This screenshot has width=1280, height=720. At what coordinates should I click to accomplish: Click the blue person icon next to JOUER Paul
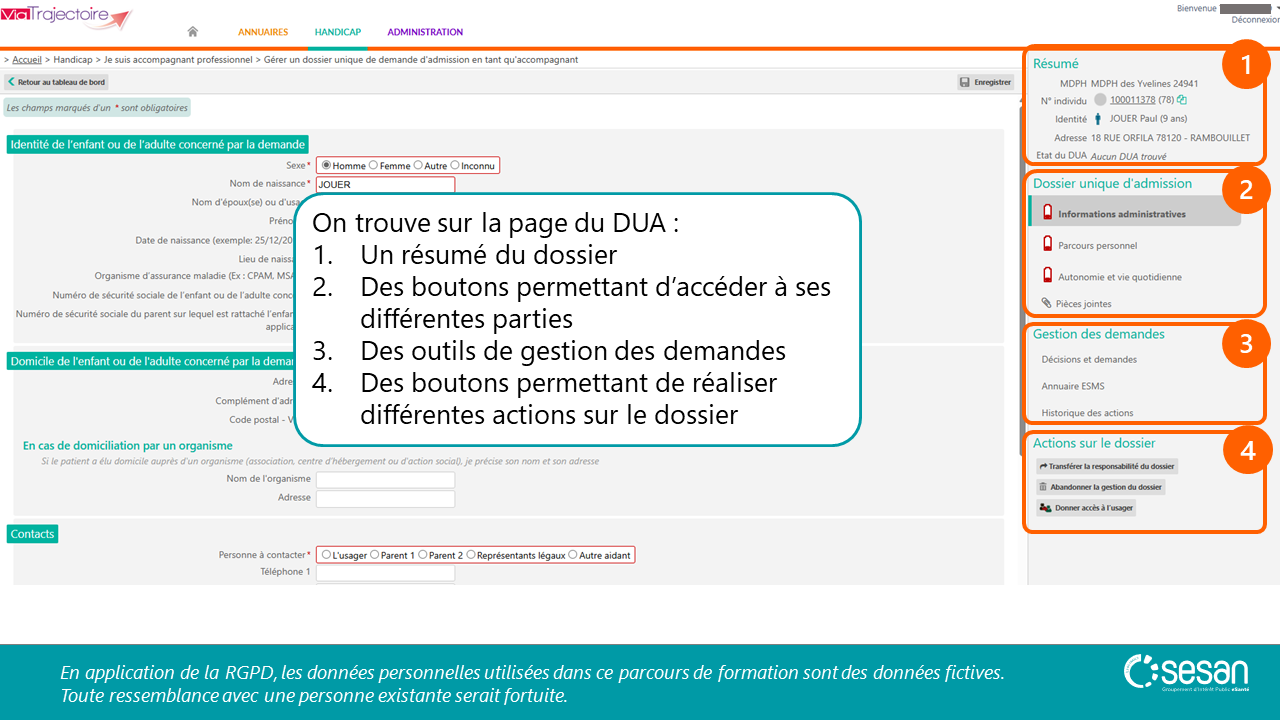tap(1098, 119)
